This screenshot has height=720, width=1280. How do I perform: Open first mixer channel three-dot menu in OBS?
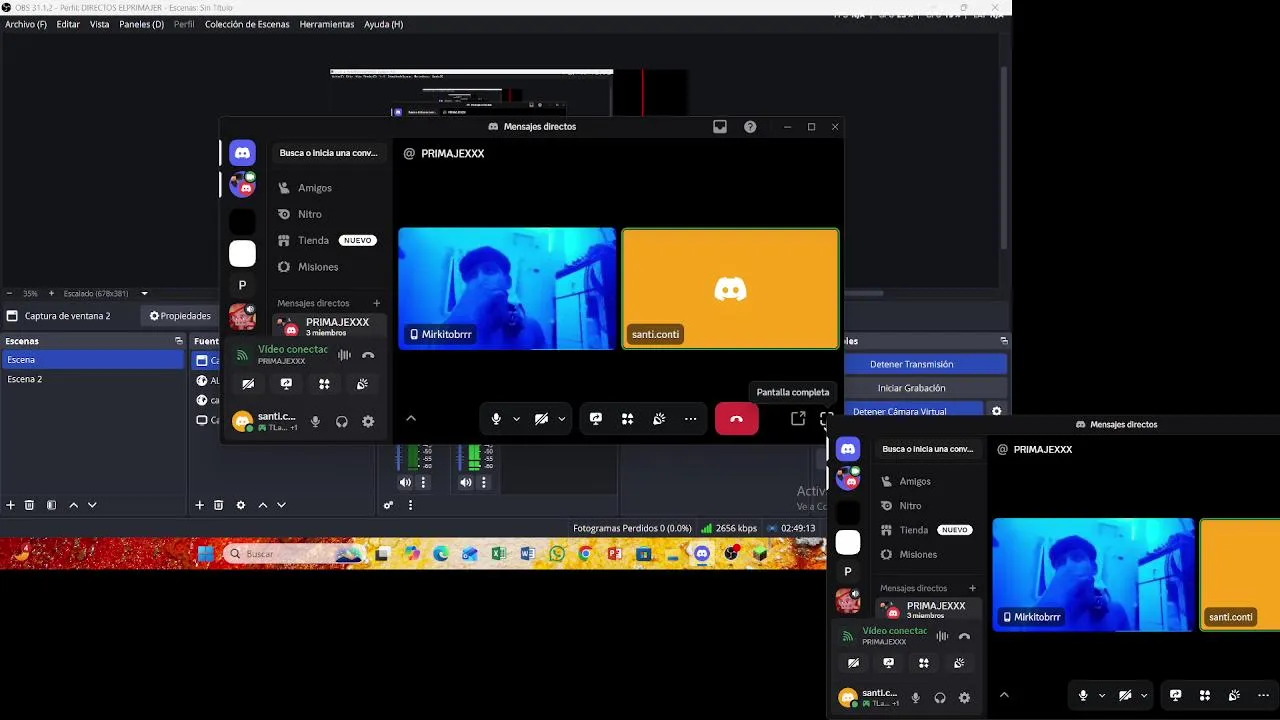click(423, 482)
